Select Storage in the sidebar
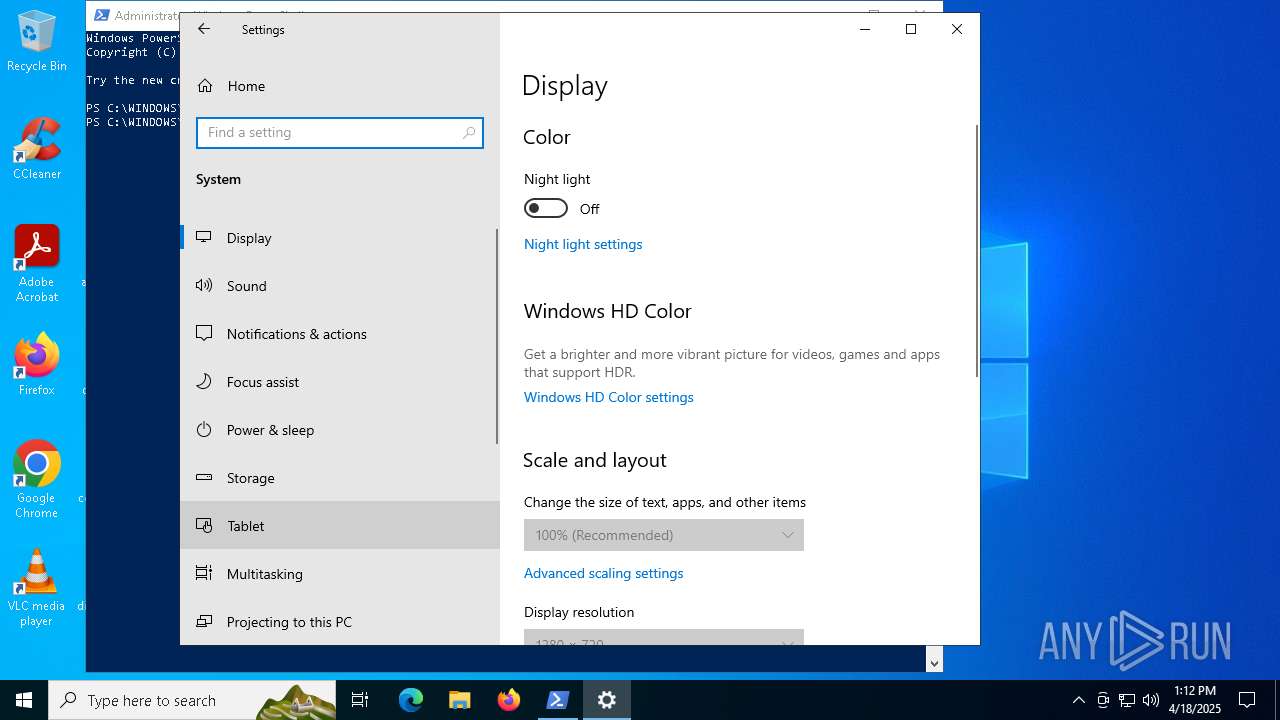1280x720 pixels. (338, 478)
